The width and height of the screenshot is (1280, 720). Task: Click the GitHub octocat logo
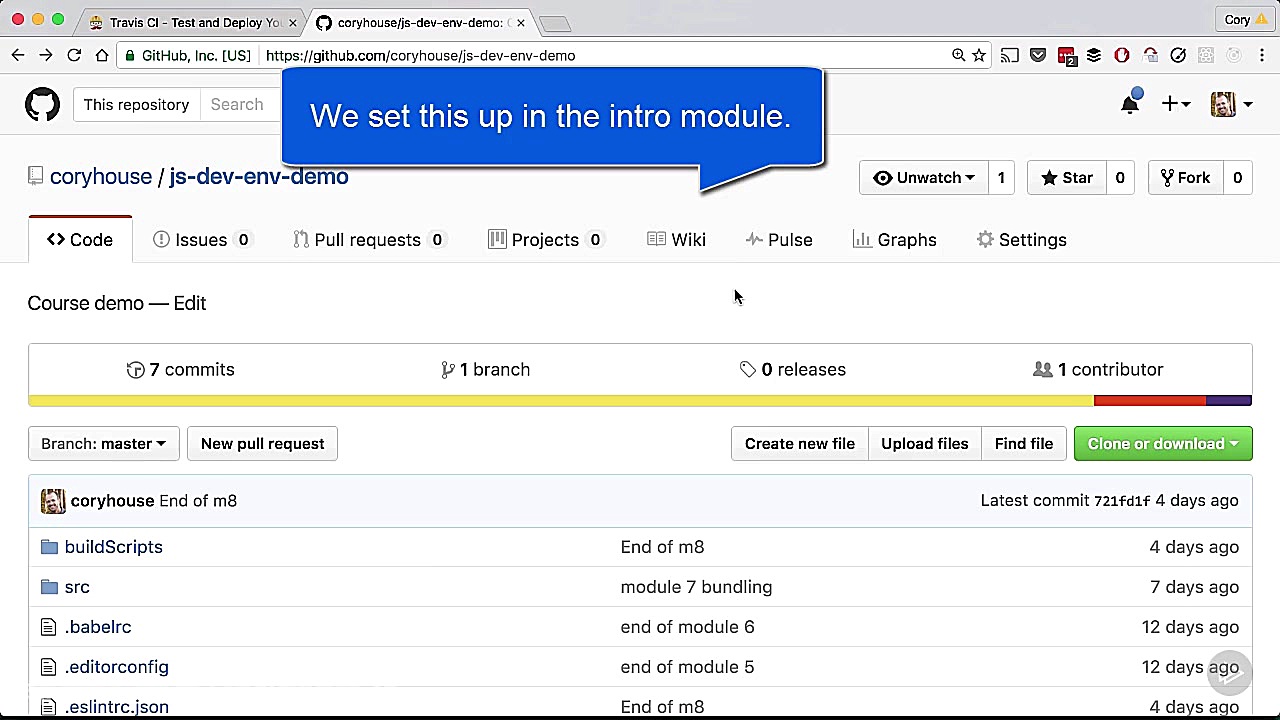pyautogui.click(x=42, y=104)
